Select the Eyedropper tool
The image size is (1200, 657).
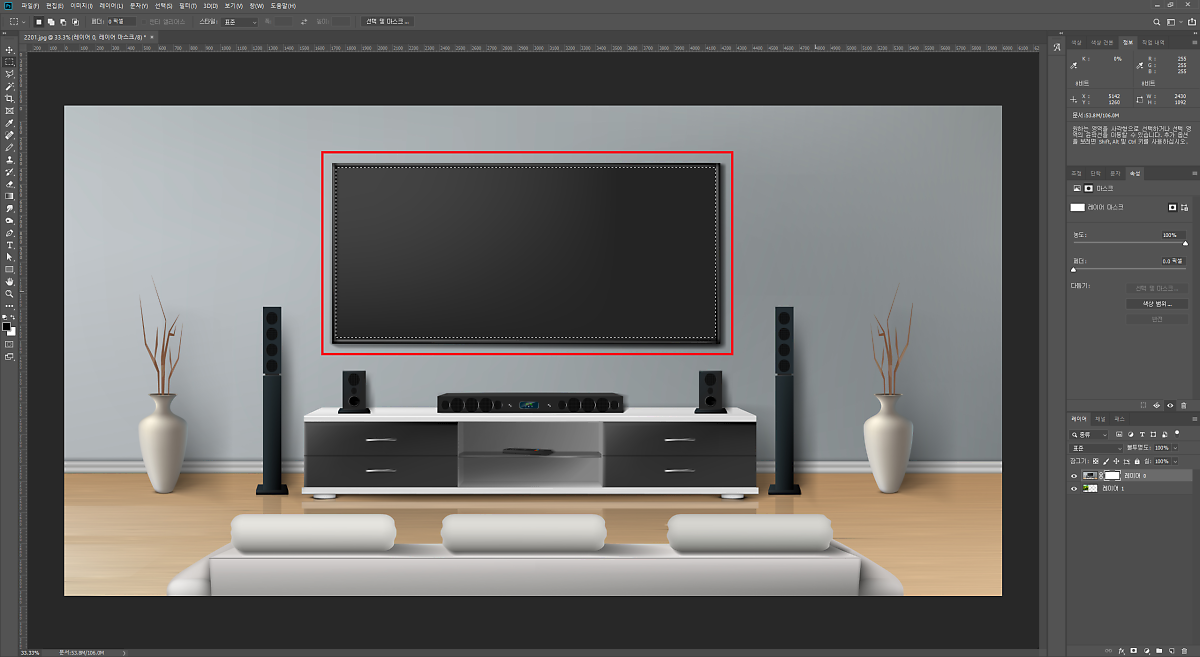point(9,123)
